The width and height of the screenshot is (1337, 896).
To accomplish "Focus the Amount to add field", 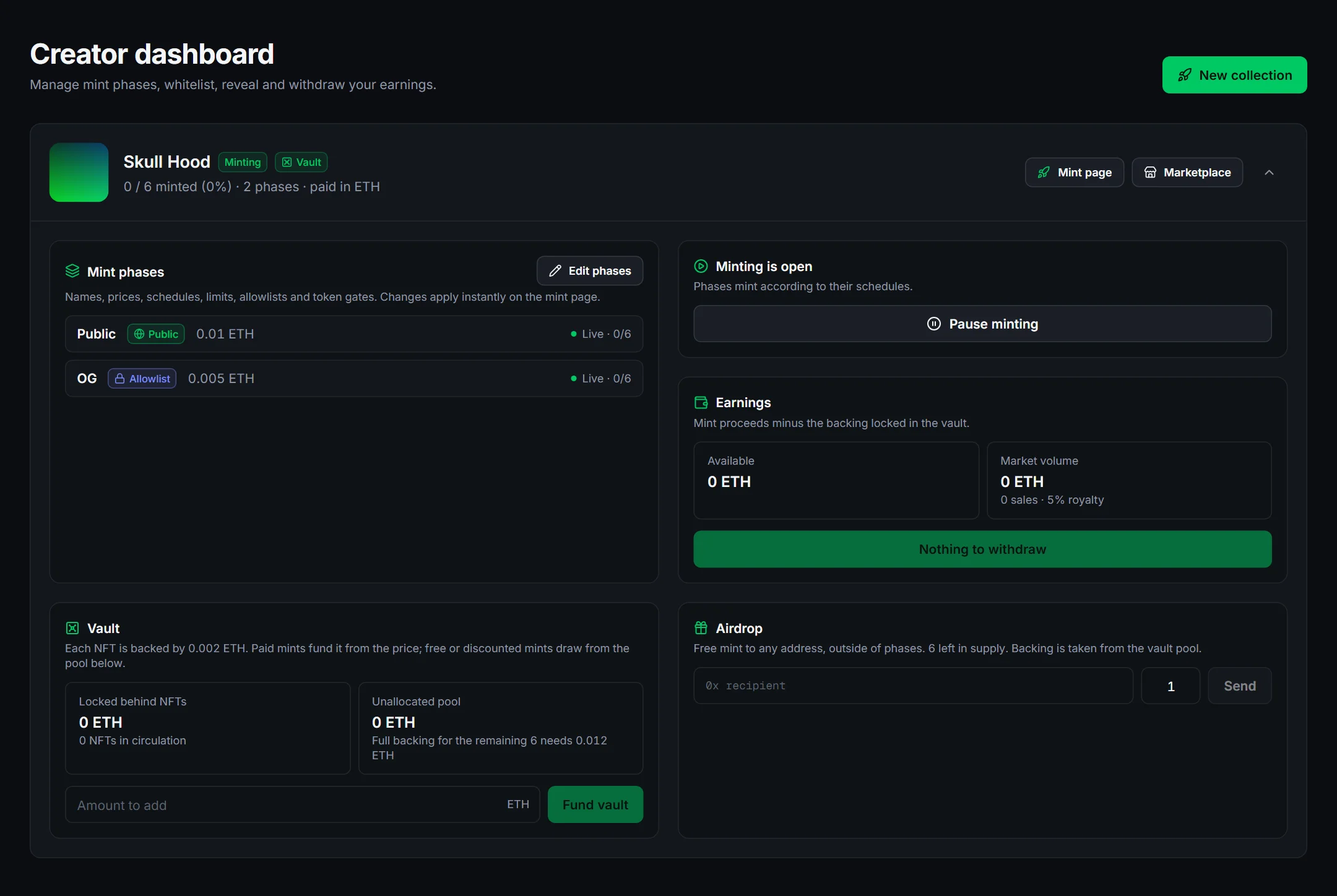I will [303, 805].
